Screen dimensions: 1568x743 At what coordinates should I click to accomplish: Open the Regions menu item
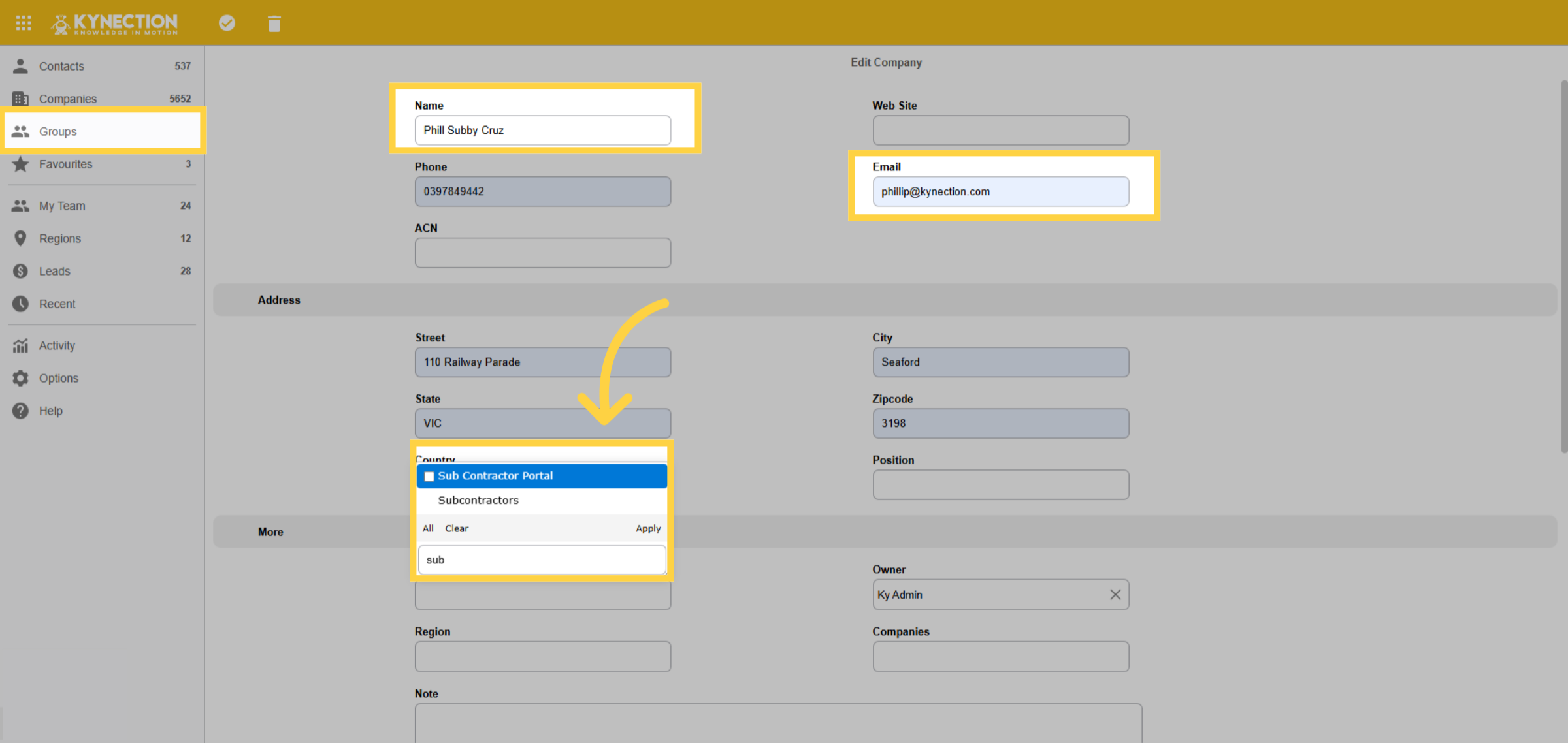point(102,238)
